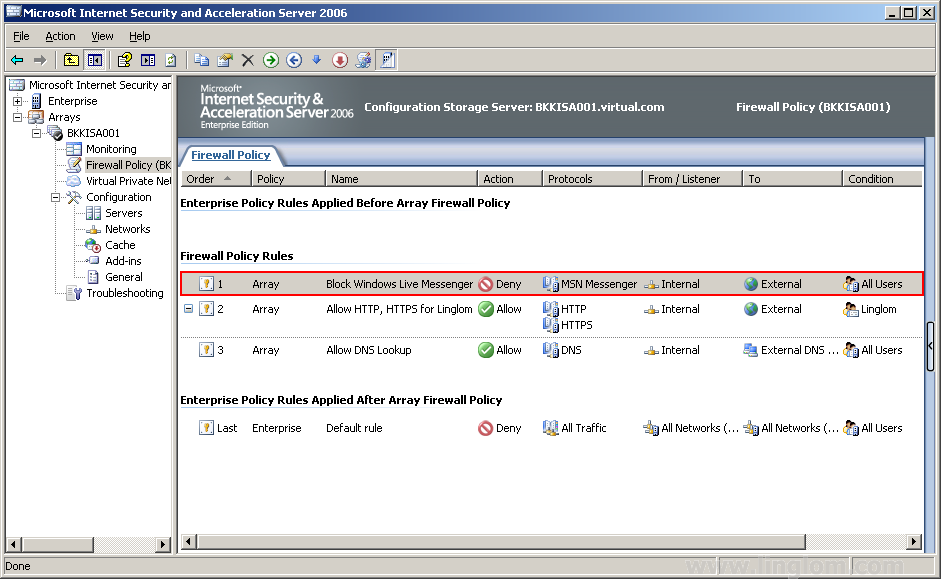The height and width of the screenshot is (579, 941).
Task: Open rule properties from the toolbar icon
Action: [x=225, y=60]
